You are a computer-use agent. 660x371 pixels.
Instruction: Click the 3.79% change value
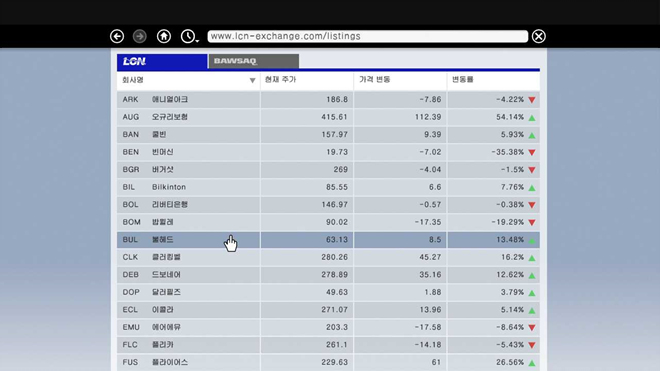click(x=512, y=292)
